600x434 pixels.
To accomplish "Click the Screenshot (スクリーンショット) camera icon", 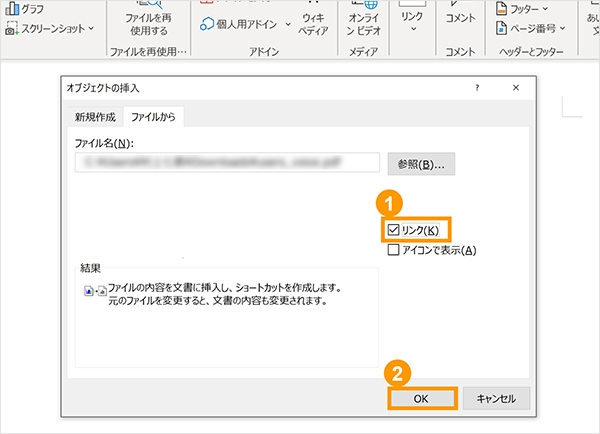I will (x=11, y=28).
